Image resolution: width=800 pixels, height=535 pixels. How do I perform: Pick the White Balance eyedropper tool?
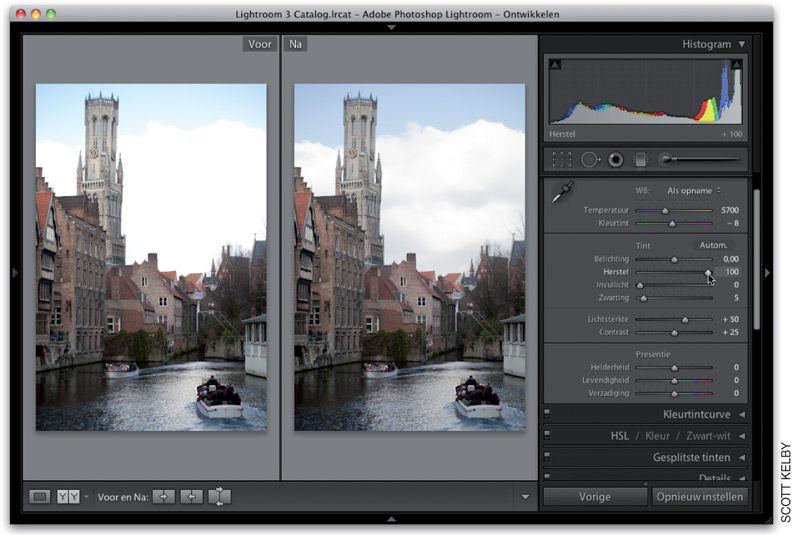click(563, 193)
